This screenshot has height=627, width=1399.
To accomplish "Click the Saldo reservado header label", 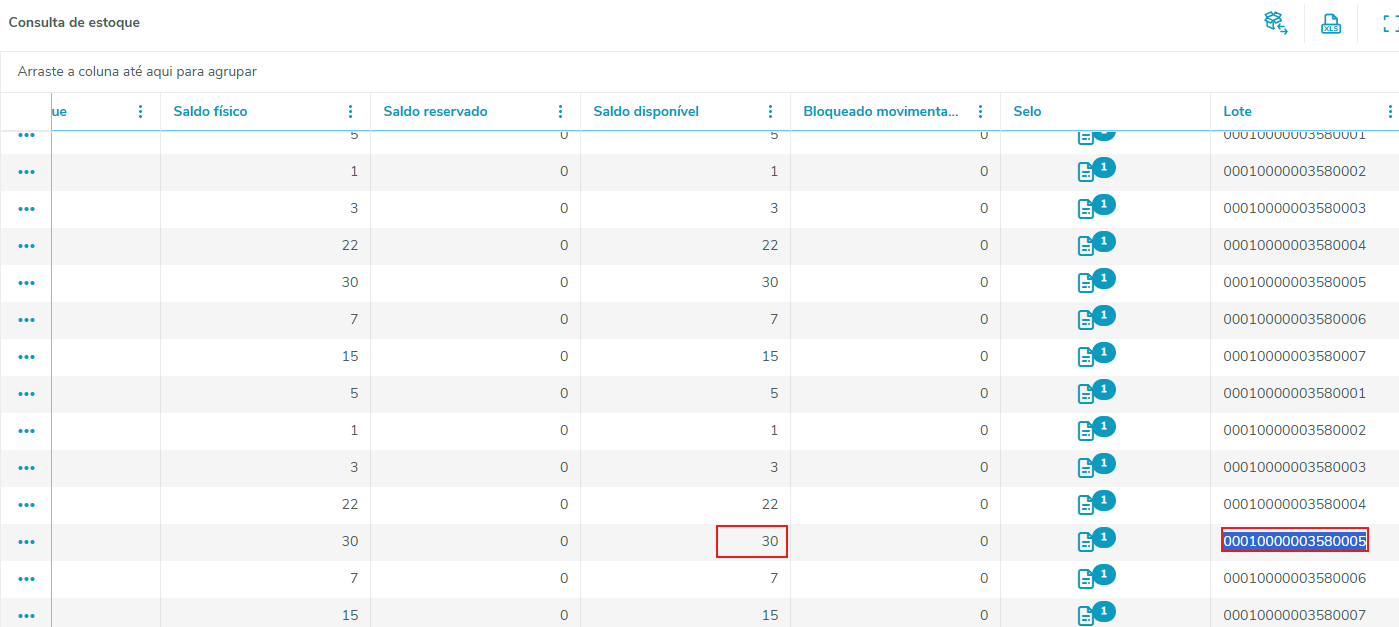I will tap(435, 112).
